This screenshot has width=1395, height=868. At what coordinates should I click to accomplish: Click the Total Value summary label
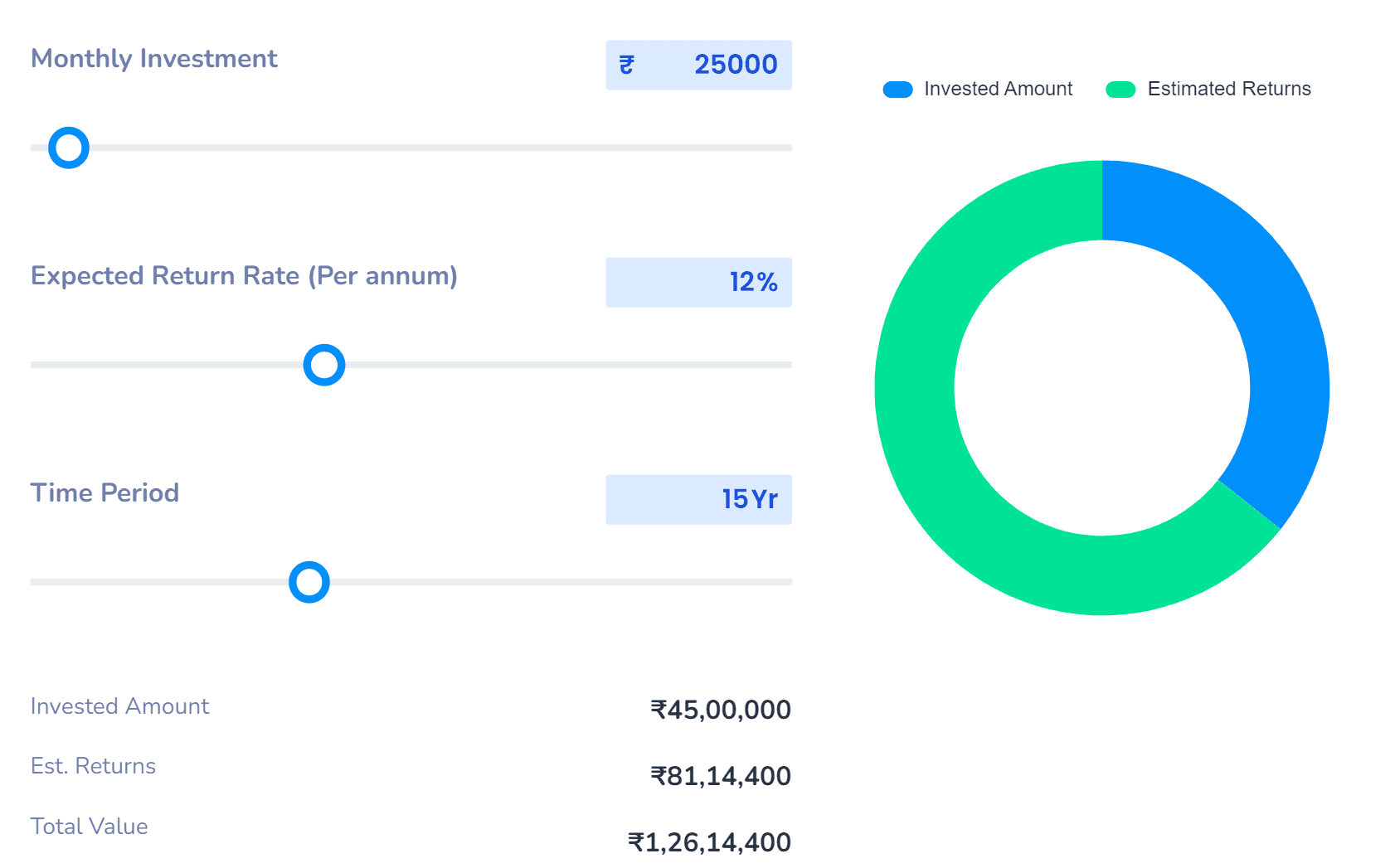89,827
